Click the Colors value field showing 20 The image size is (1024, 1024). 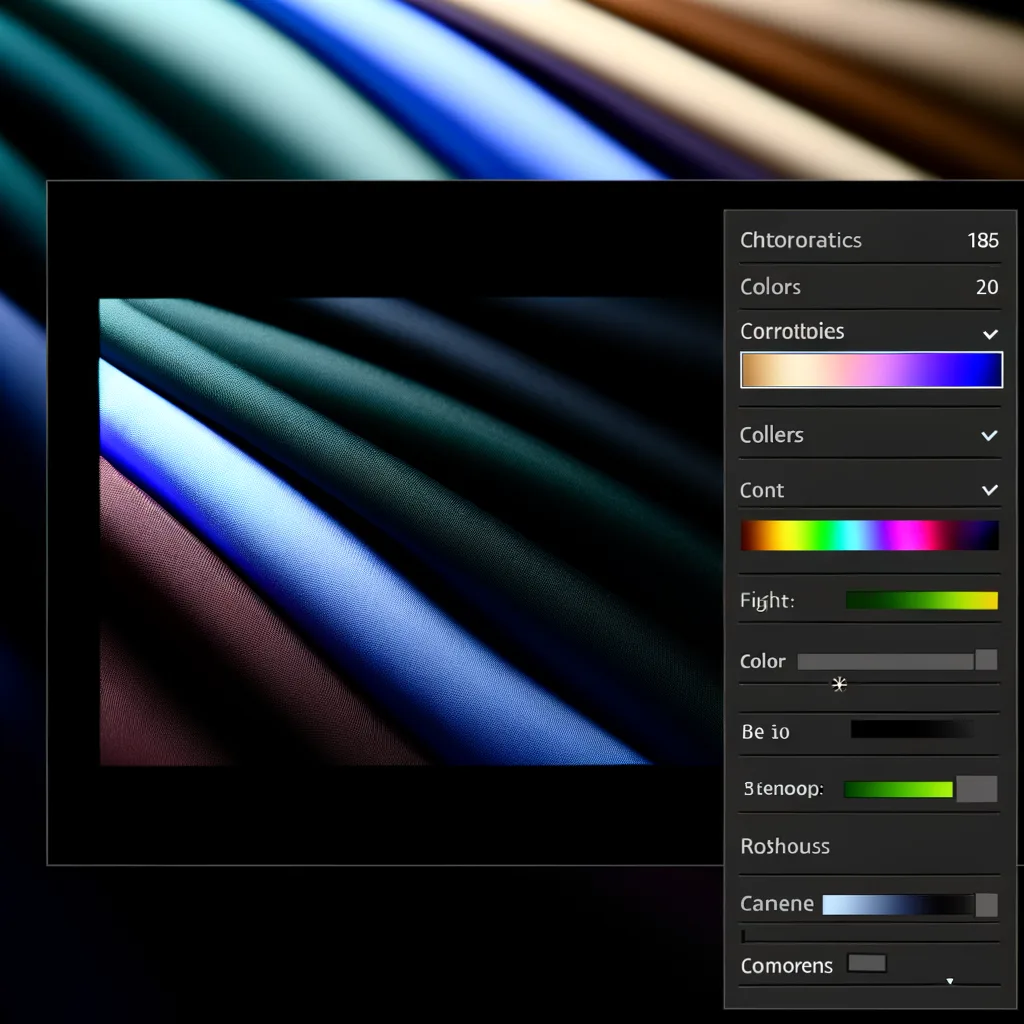tap(986, 287)
